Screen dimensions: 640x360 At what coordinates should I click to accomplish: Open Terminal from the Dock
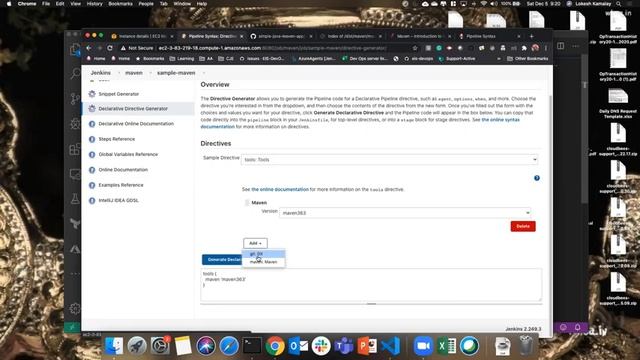[x=252, y=346]
